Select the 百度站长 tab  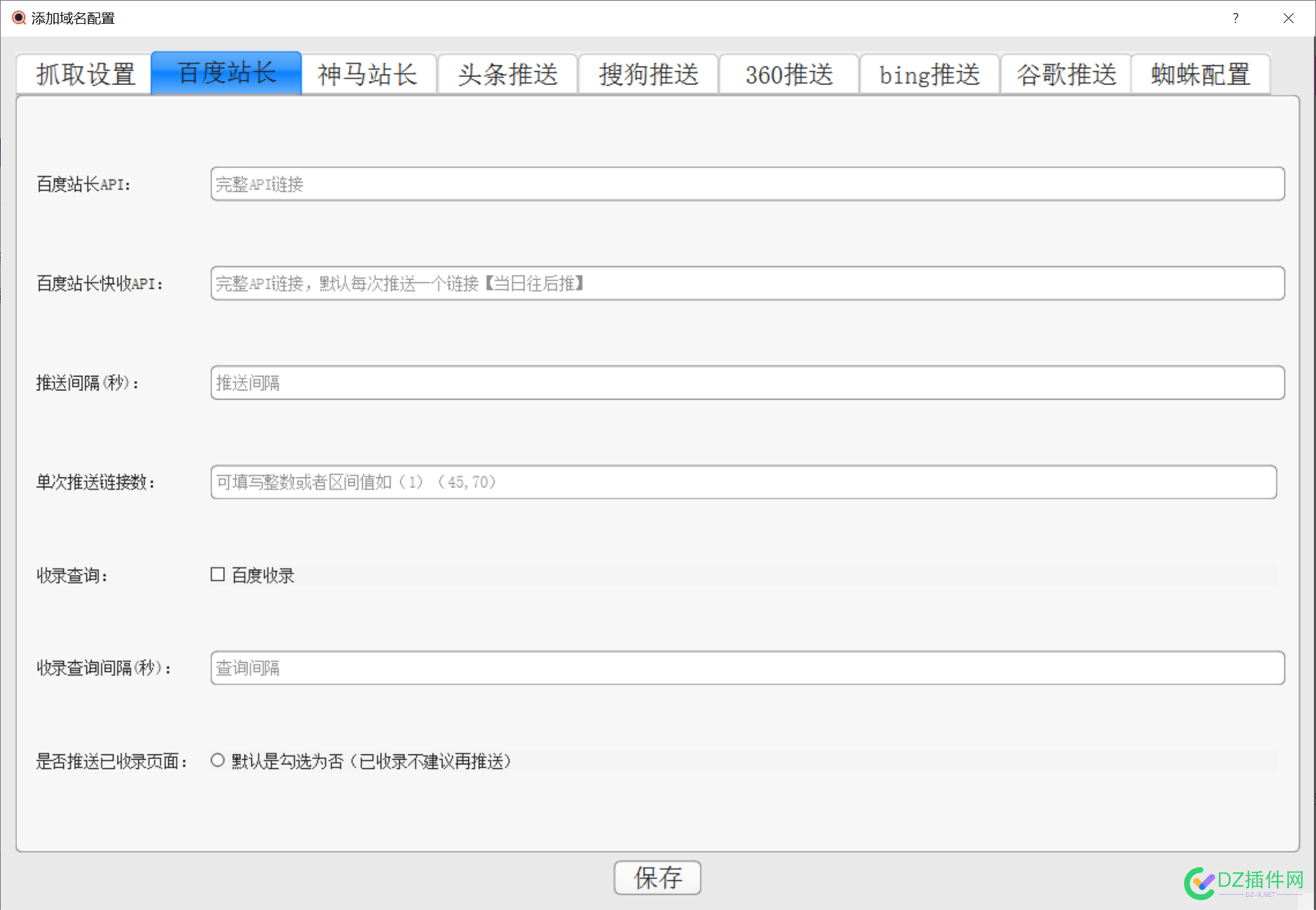[x=226, y=73]
